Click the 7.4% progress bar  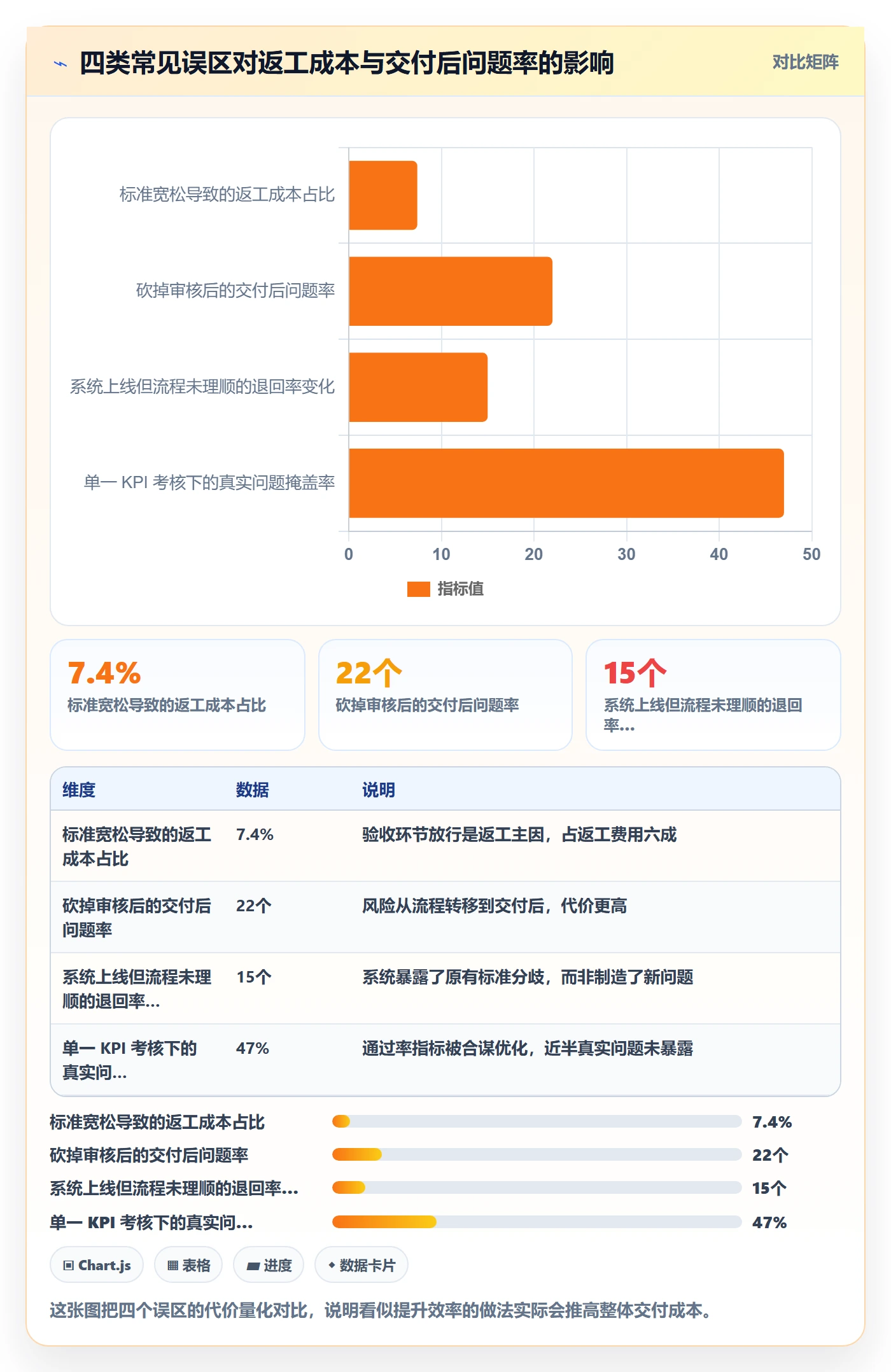(537, 1121)
